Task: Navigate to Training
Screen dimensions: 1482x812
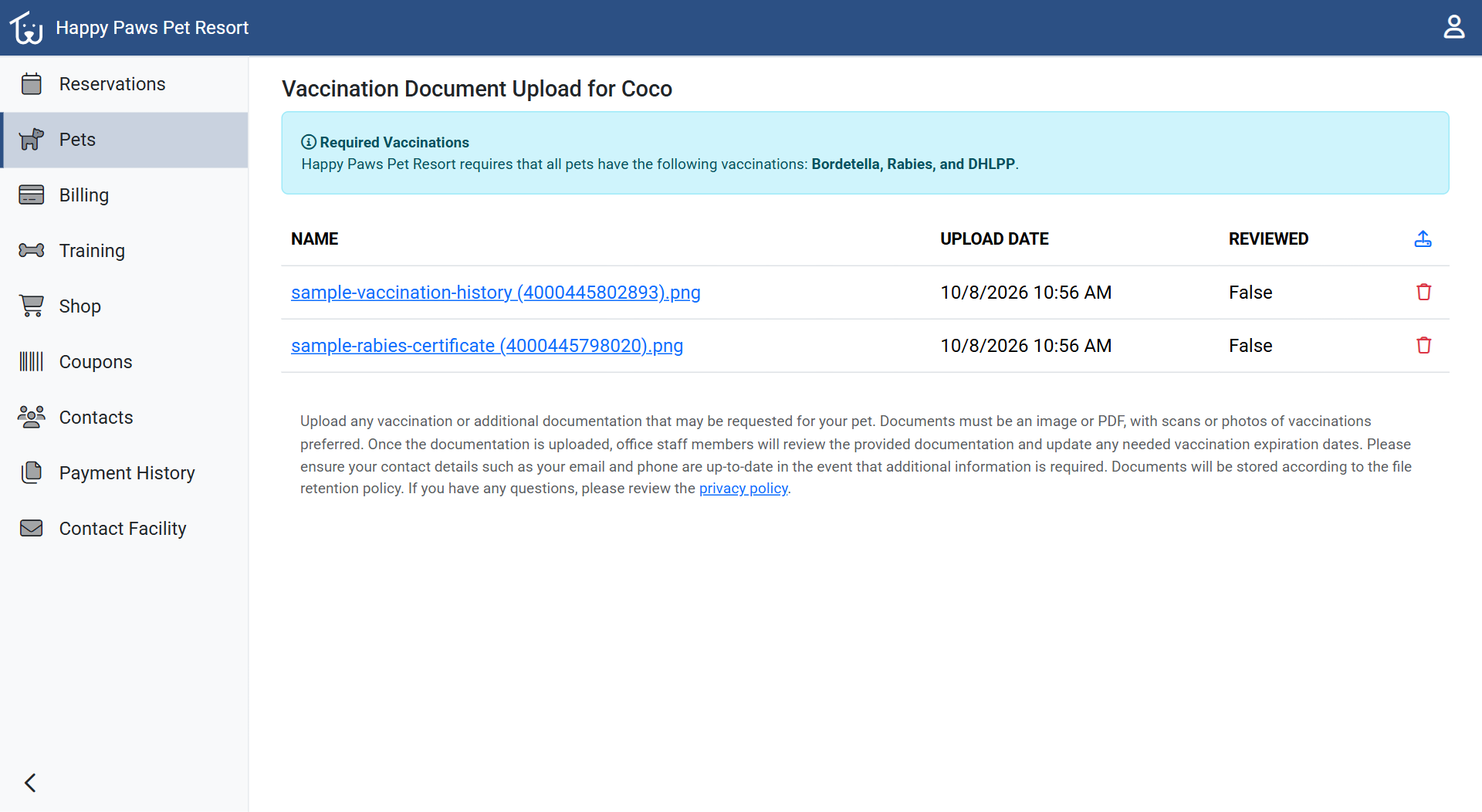Action: click(124, 251)
